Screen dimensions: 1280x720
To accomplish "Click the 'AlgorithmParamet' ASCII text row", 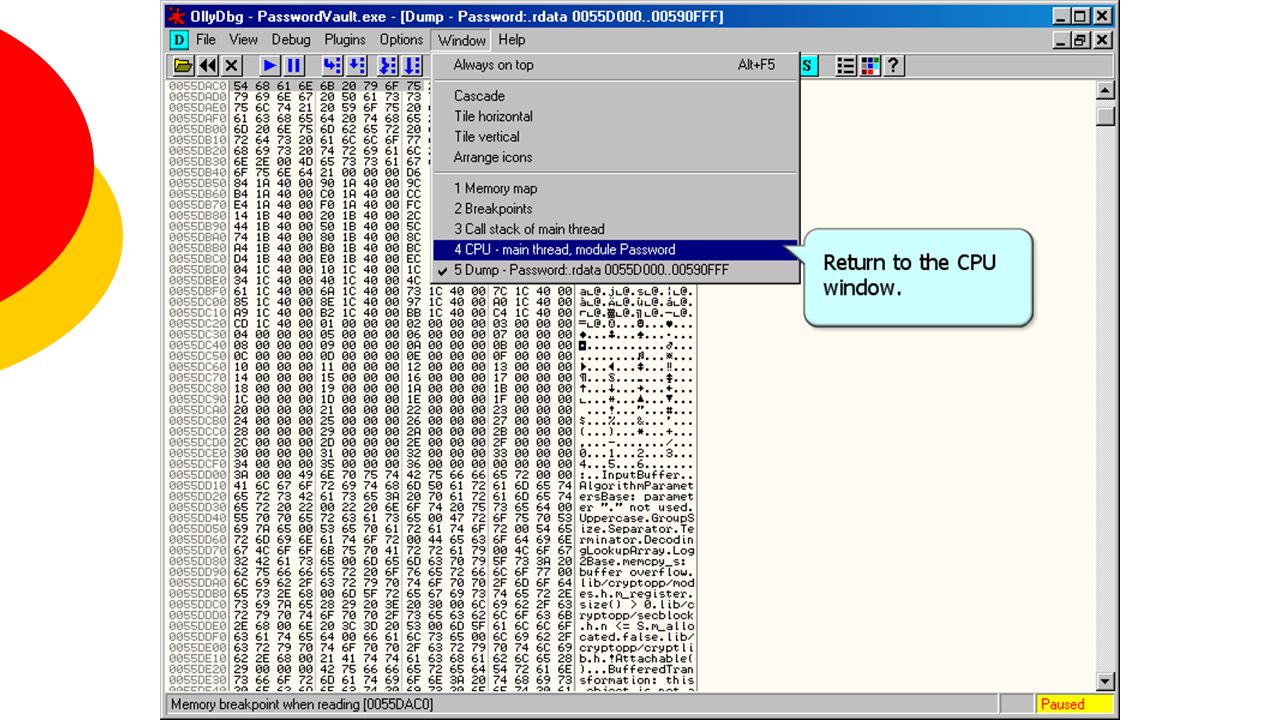I will (636, 485).
